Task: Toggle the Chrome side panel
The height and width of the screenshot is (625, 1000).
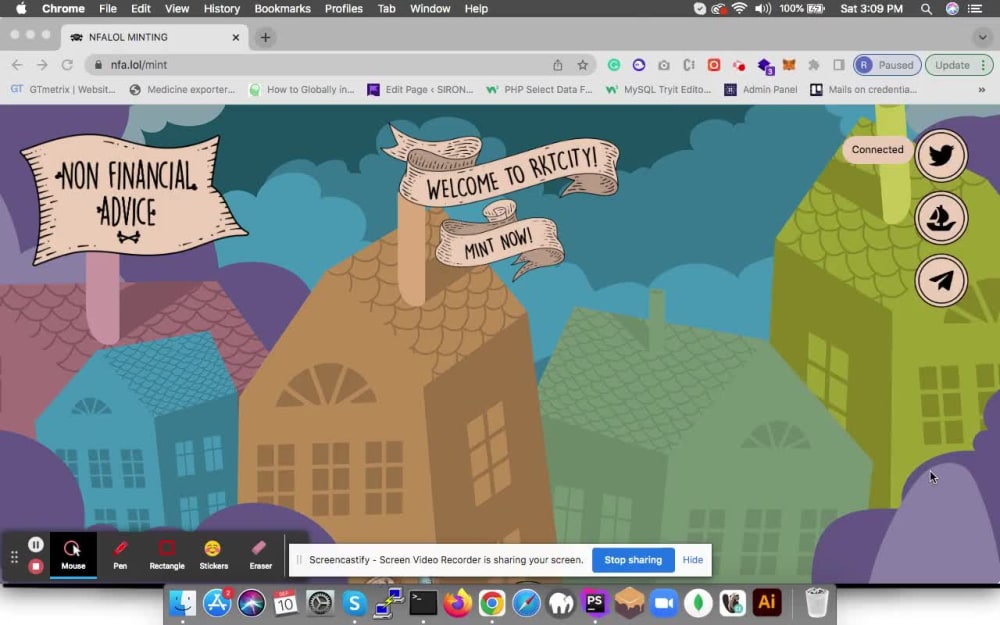Action: 839,65
